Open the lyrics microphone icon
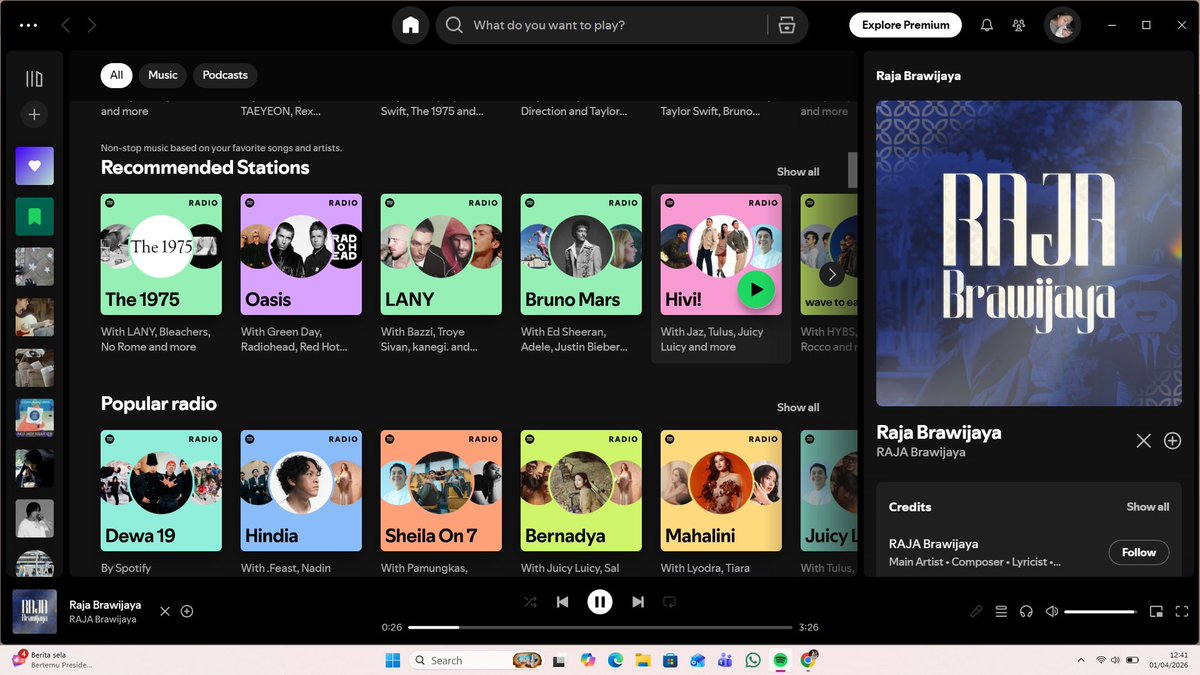Viewport: 1200px width, 675px height. pyautogui.click(x=976, y=611)
